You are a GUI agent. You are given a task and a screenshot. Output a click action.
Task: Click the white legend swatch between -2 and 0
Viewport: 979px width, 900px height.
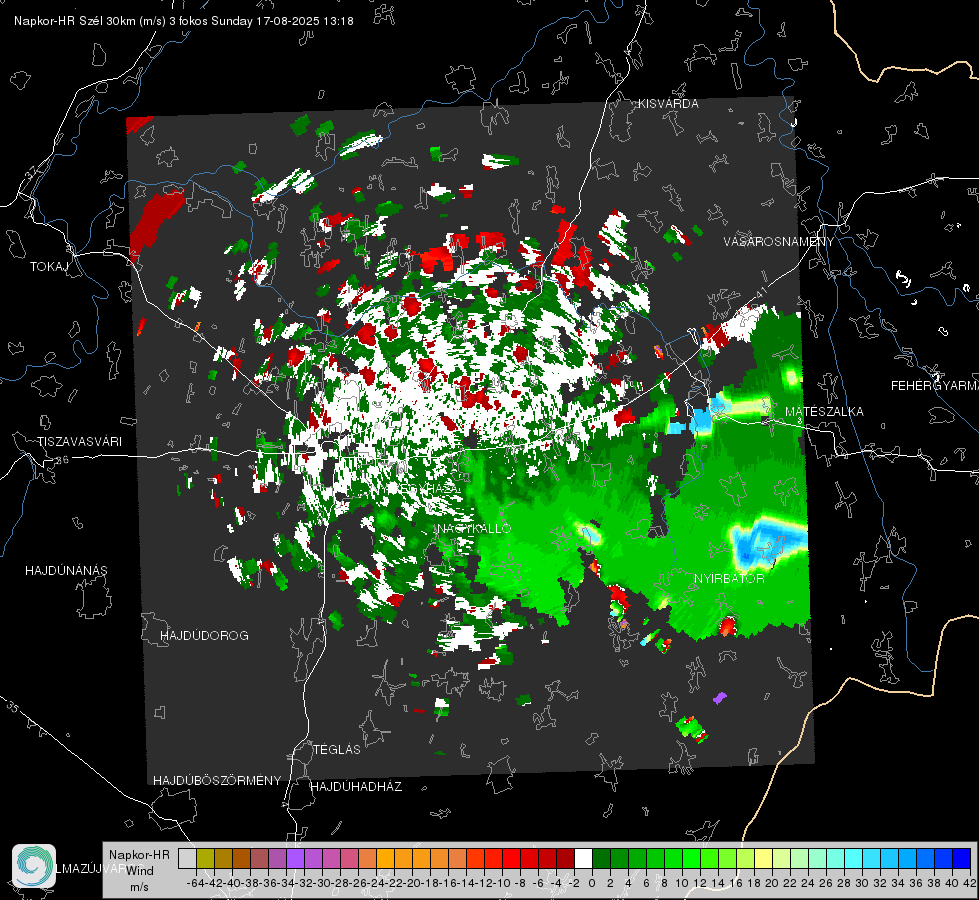pyautogui.click(x=583, y=858)
